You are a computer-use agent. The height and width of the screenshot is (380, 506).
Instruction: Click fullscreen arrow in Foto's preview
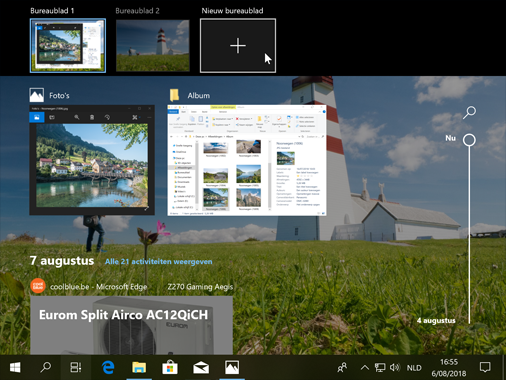point(146,208)
